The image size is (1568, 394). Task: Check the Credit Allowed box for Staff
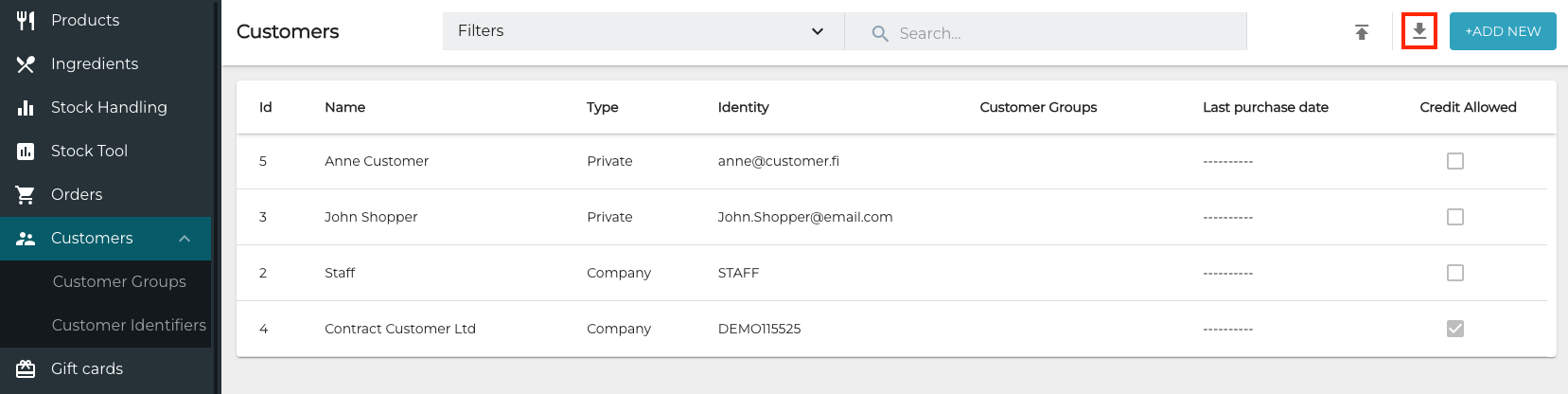1454,273
